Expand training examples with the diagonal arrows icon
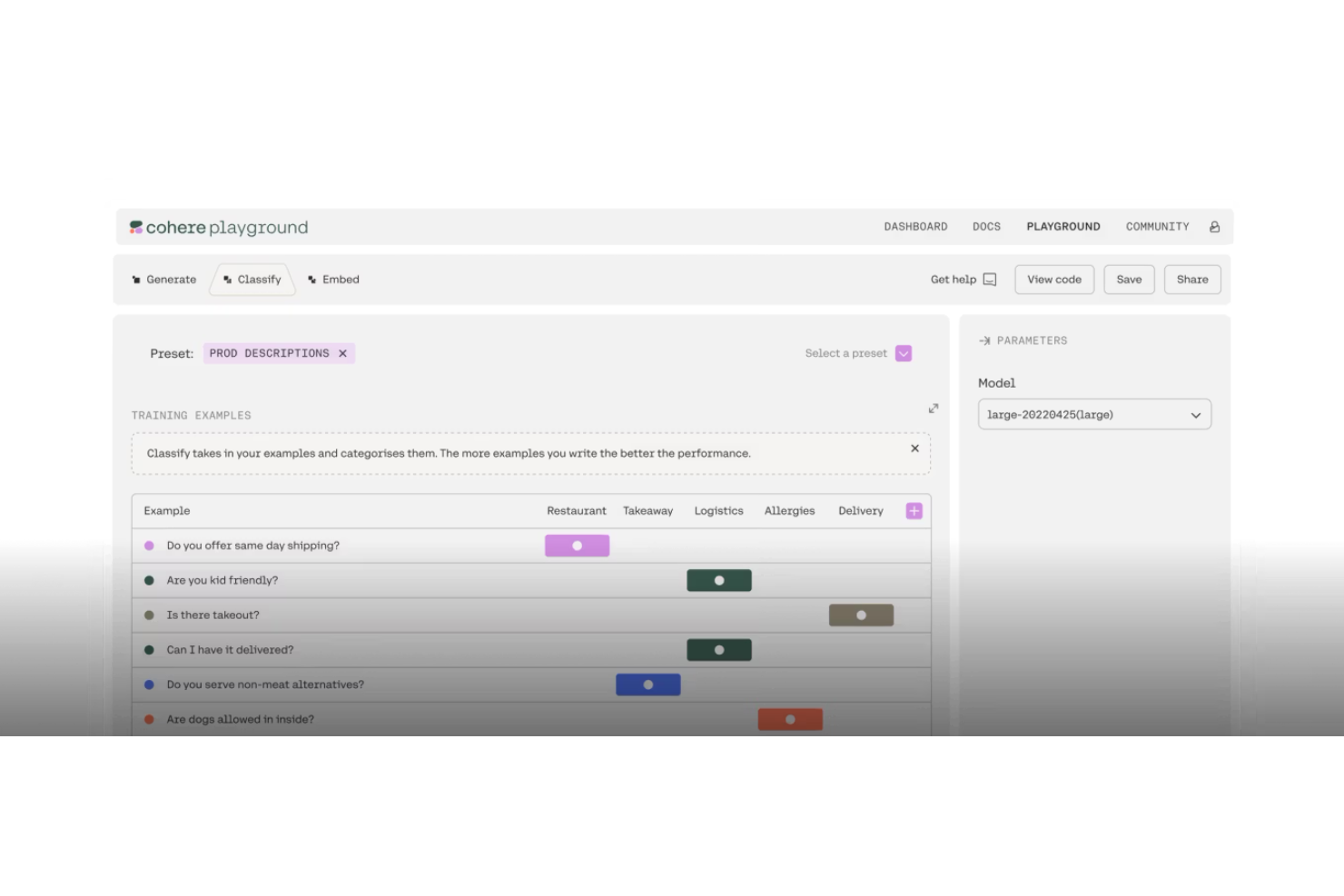The image size is (1344, 896). click(x=934, y=408)
